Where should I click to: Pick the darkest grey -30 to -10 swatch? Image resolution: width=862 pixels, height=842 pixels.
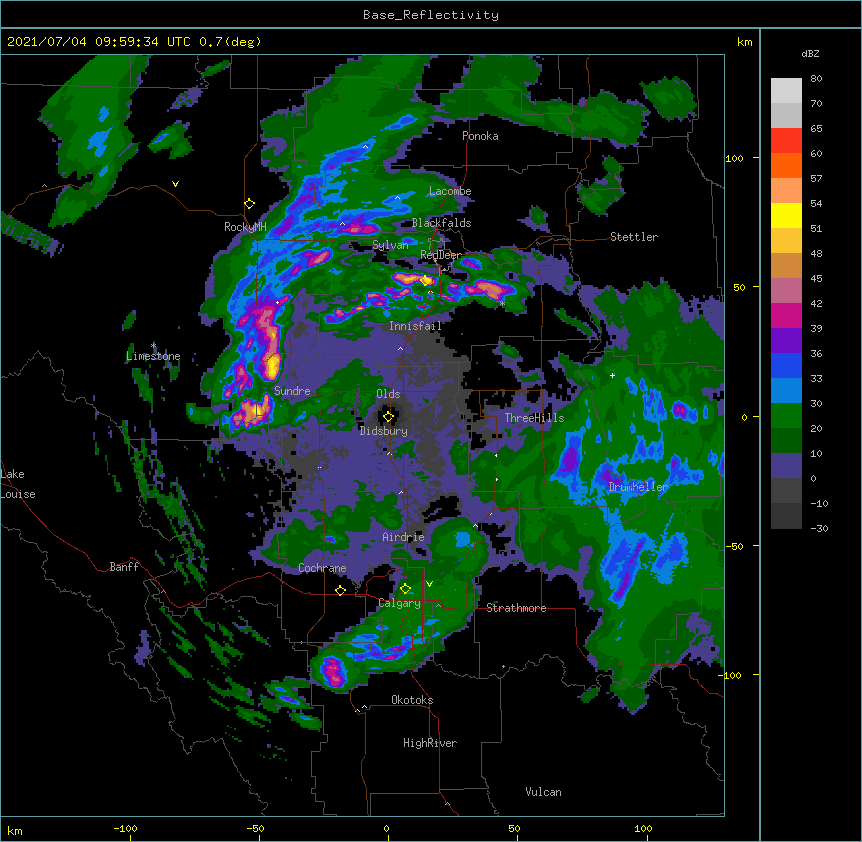pyautogui.click(x=786, y=516)
